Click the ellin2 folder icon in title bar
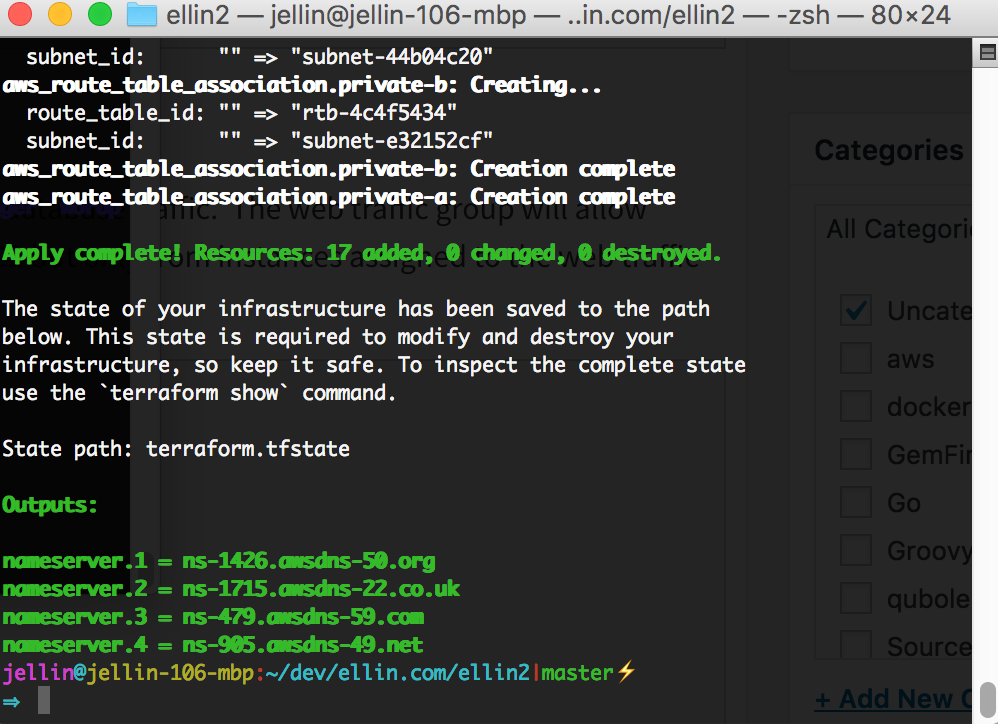This screenshot has width=998, height=724. (141, 15)
